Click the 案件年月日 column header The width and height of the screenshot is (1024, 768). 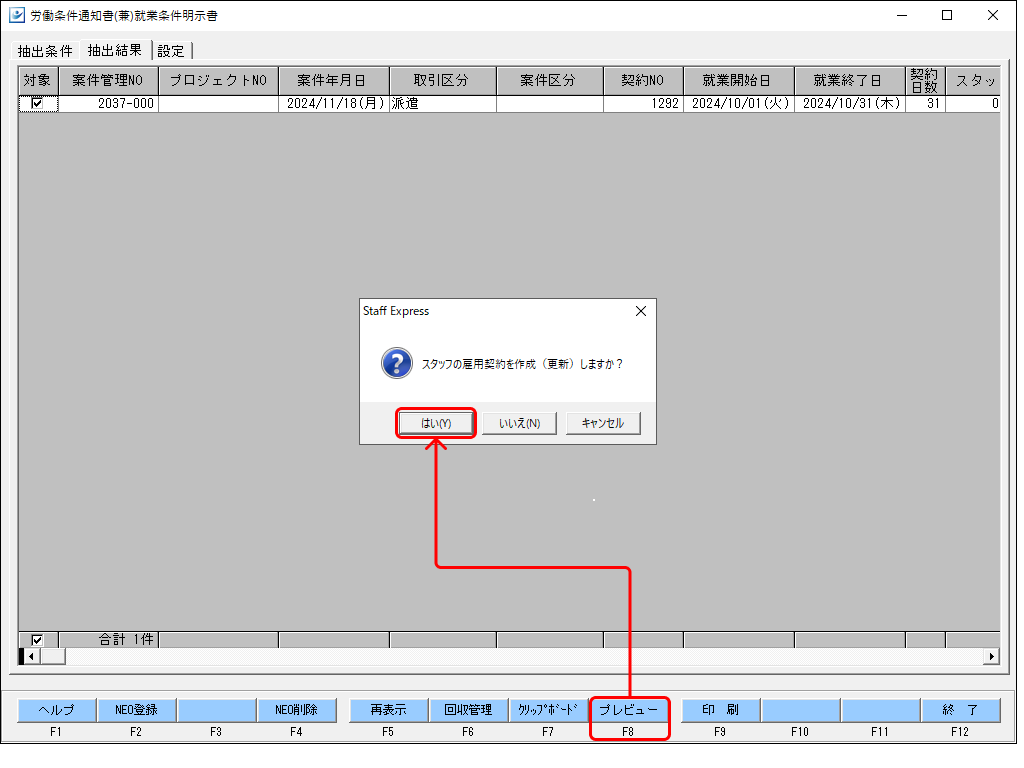[334, 80]
